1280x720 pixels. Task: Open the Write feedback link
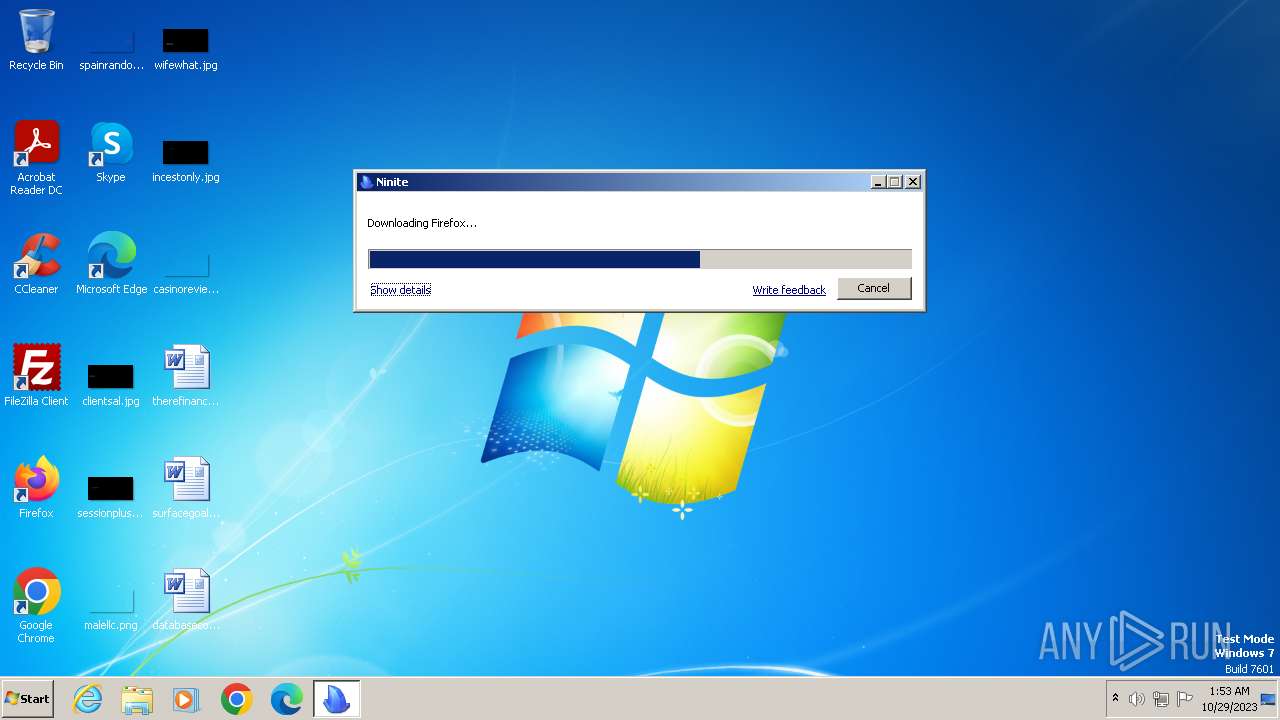click(x=789, y=290)
